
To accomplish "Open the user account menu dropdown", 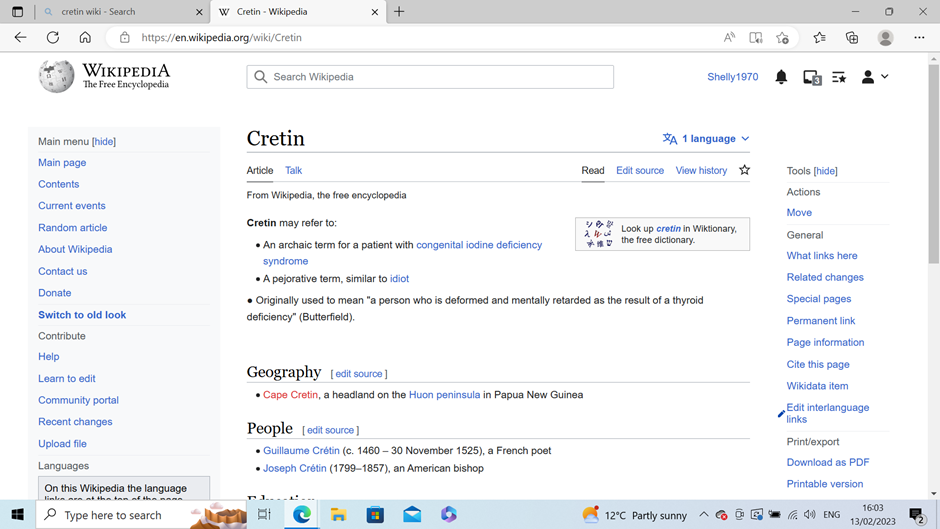I will point(874,77).
